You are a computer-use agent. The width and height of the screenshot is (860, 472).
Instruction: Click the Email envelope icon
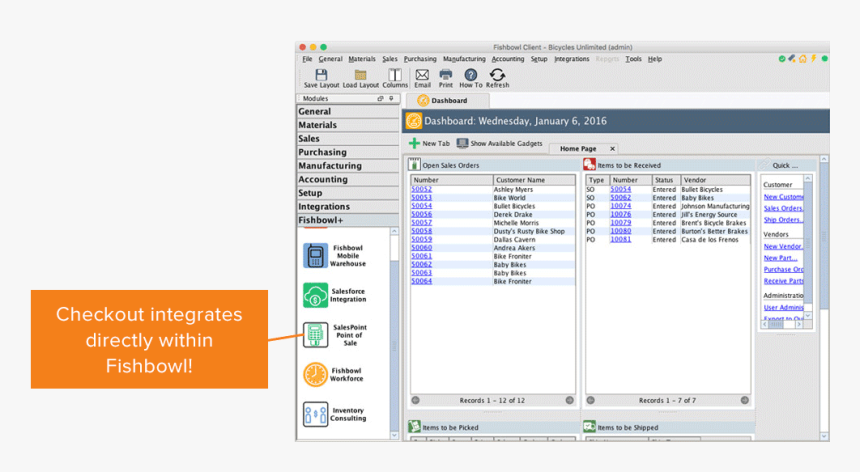[x=422, y=75]
